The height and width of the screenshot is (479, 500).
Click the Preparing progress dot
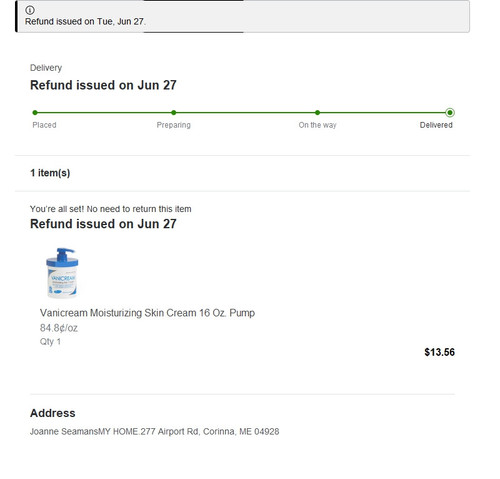174,113
